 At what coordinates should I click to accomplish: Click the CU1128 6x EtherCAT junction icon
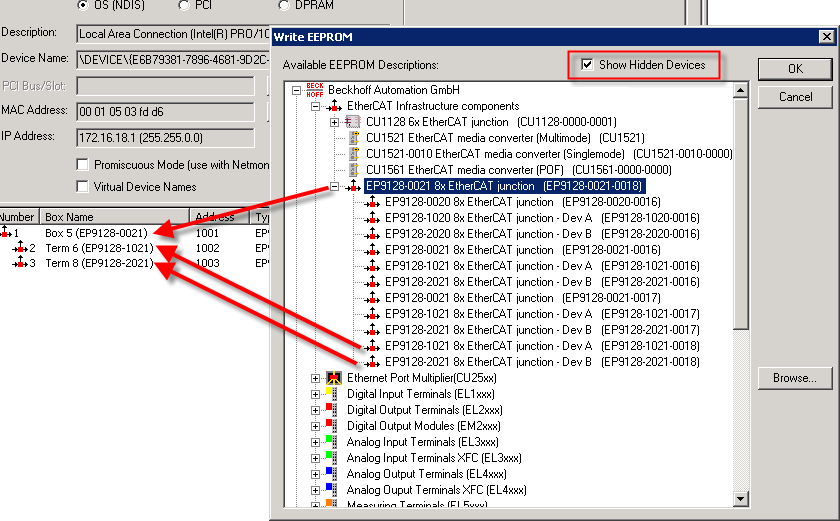[352, 122]
